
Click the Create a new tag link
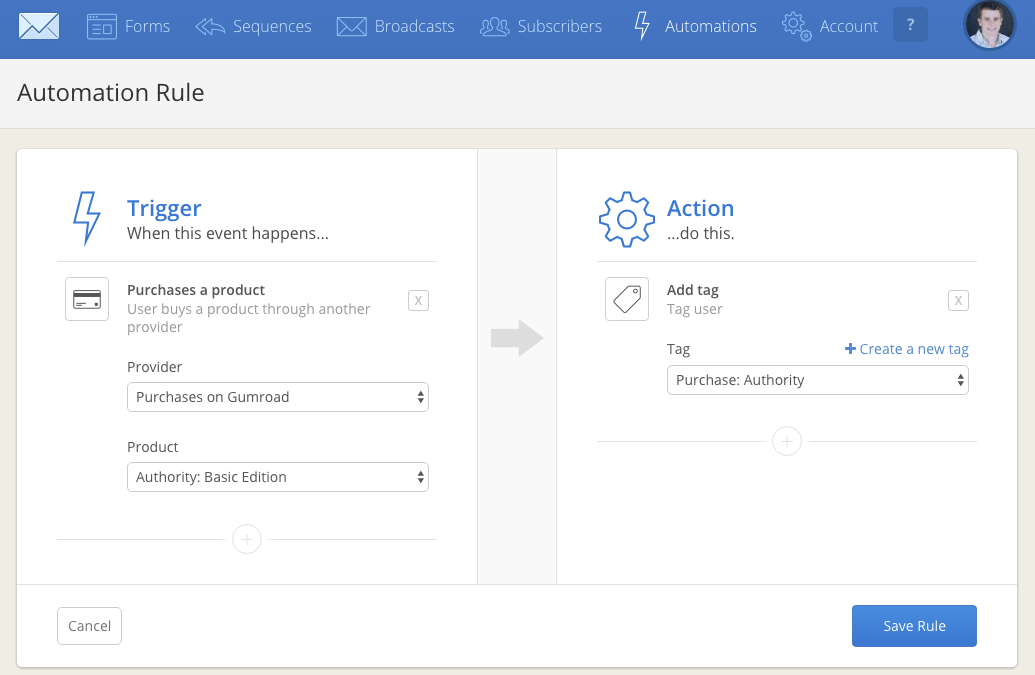[907, 349]
